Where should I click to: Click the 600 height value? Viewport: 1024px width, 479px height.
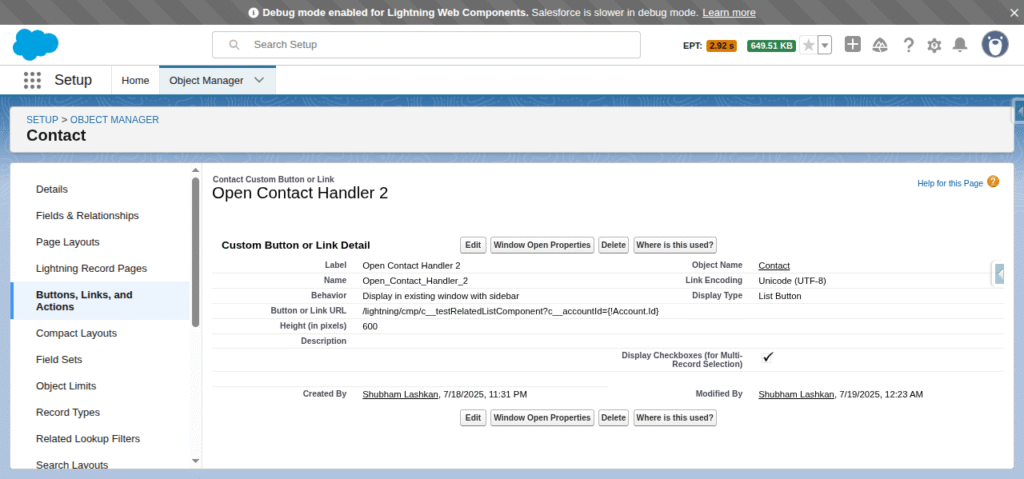370,326
